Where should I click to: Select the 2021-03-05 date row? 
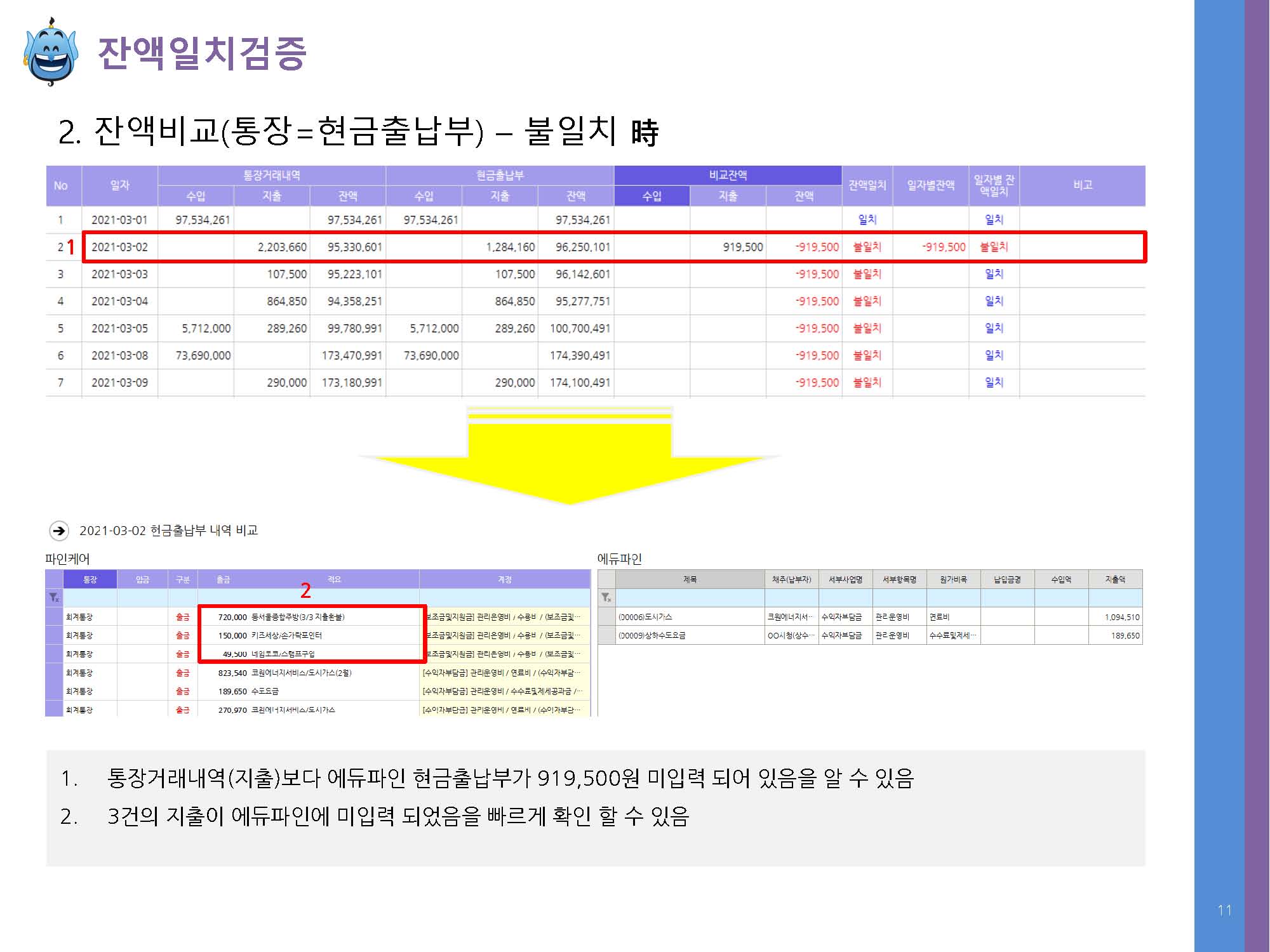click(119, 329)
